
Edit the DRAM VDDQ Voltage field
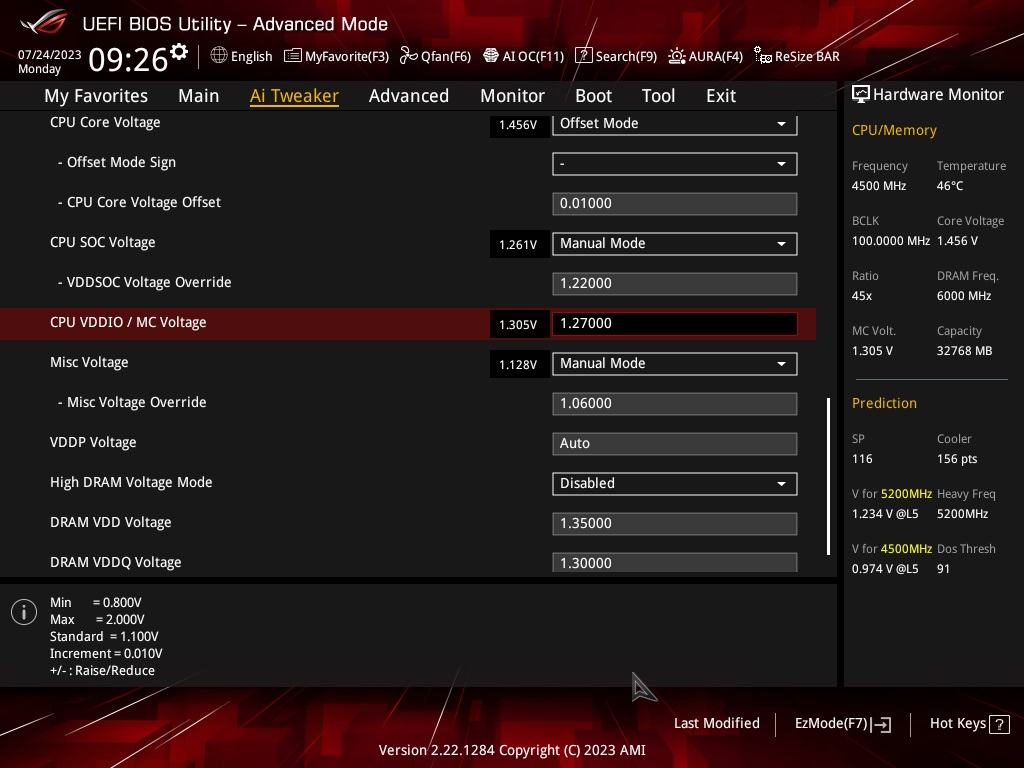click(675, 562)
